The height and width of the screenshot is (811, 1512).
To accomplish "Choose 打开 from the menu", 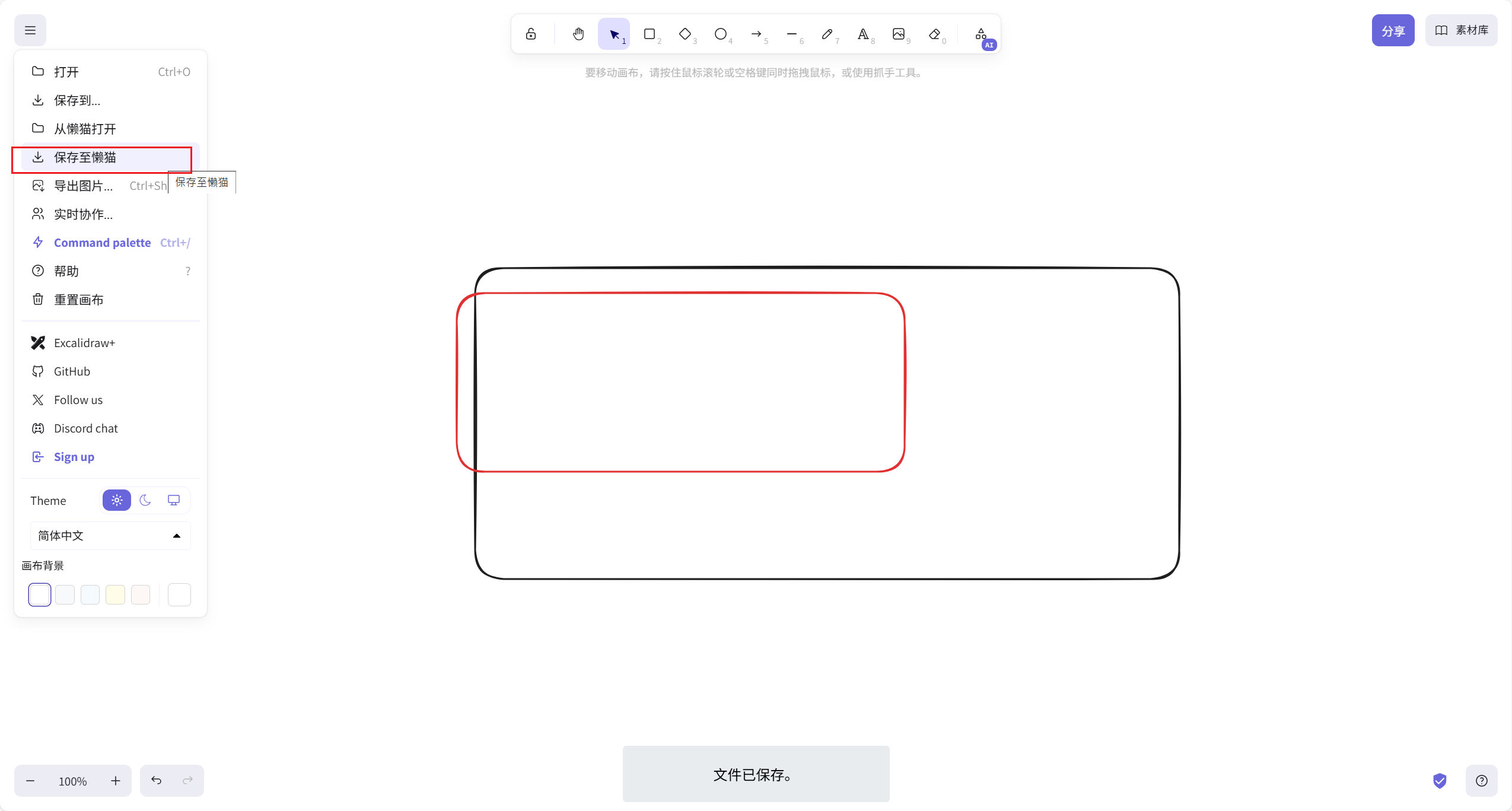I will coord(110,72).
